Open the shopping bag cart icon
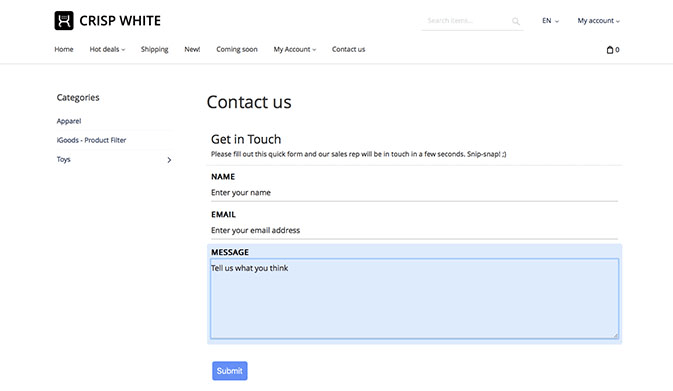Screen dimensions: 673x391 [x=609, y=50]
